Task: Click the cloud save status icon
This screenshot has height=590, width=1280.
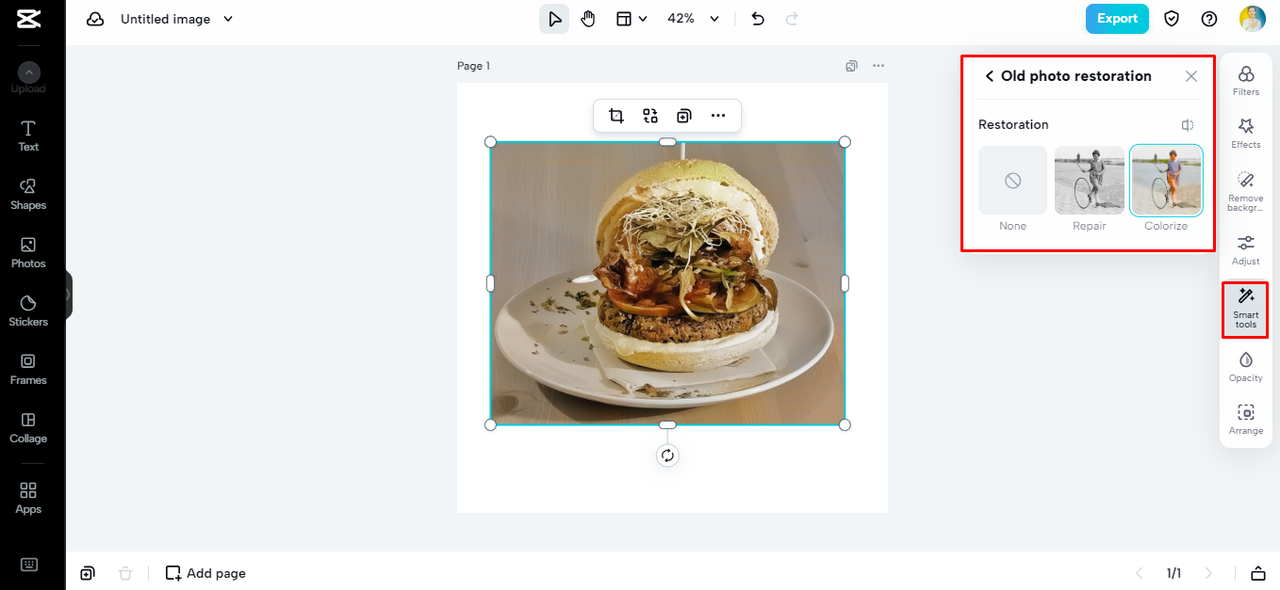Action: [95, 19]
